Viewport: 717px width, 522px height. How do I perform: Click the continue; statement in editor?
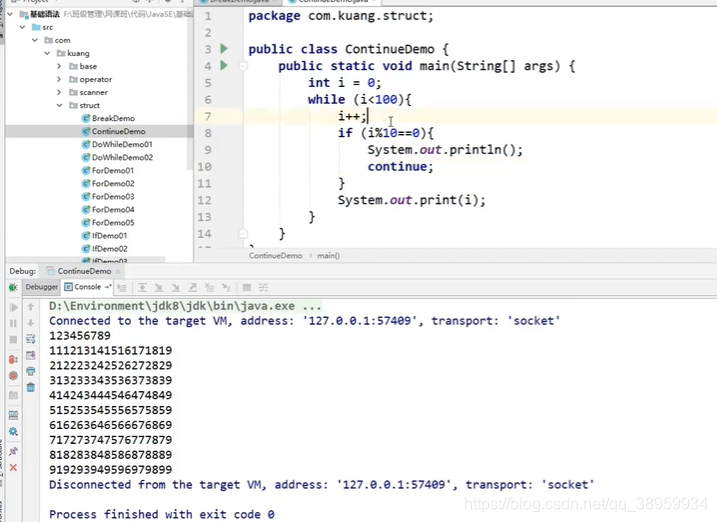(x=400, y=166)
